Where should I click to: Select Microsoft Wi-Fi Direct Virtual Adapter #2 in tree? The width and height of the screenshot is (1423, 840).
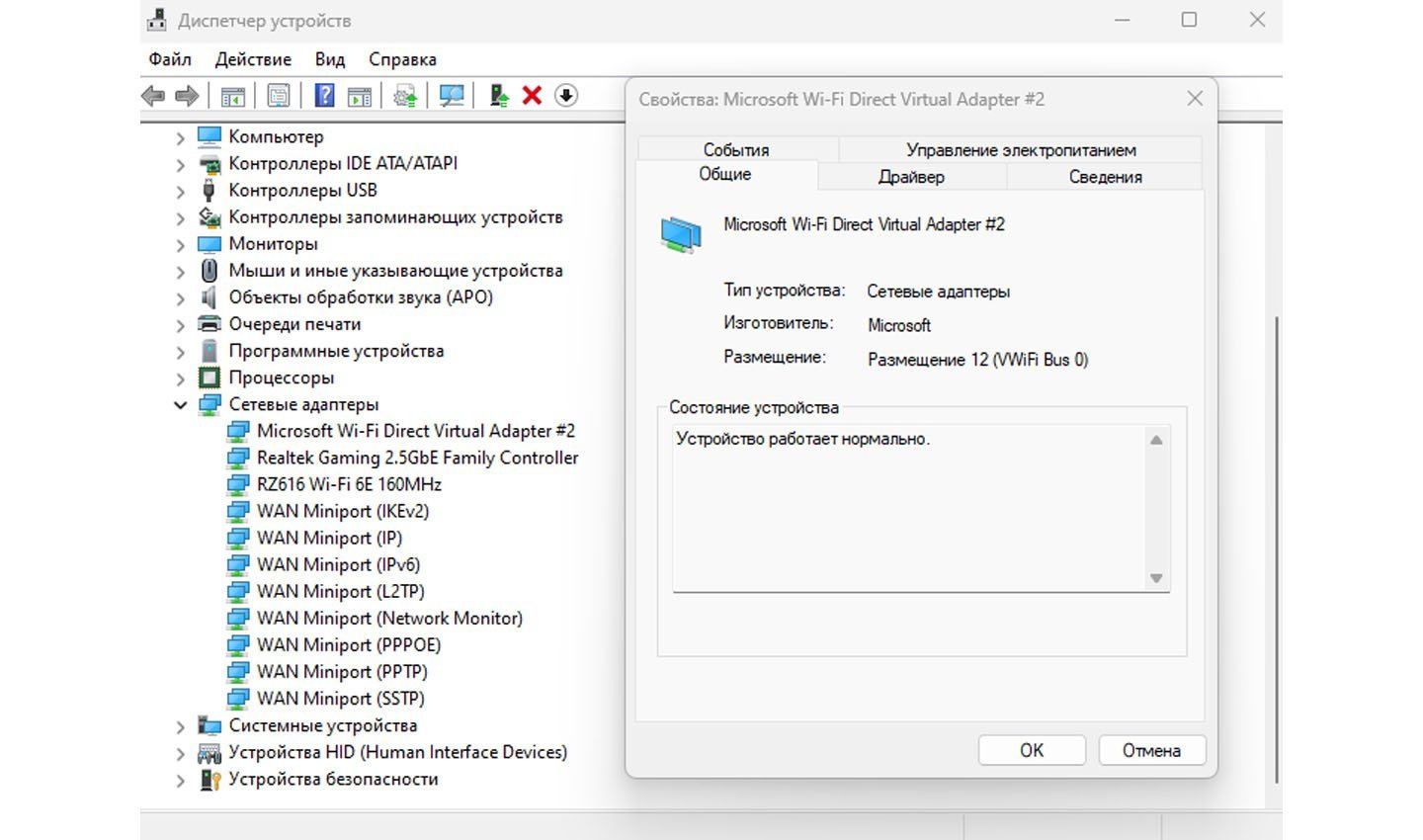(x=415, y=431)
